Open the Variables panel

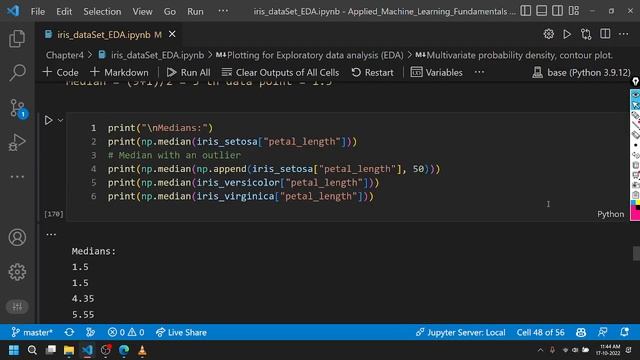click(x=436, y=72)
